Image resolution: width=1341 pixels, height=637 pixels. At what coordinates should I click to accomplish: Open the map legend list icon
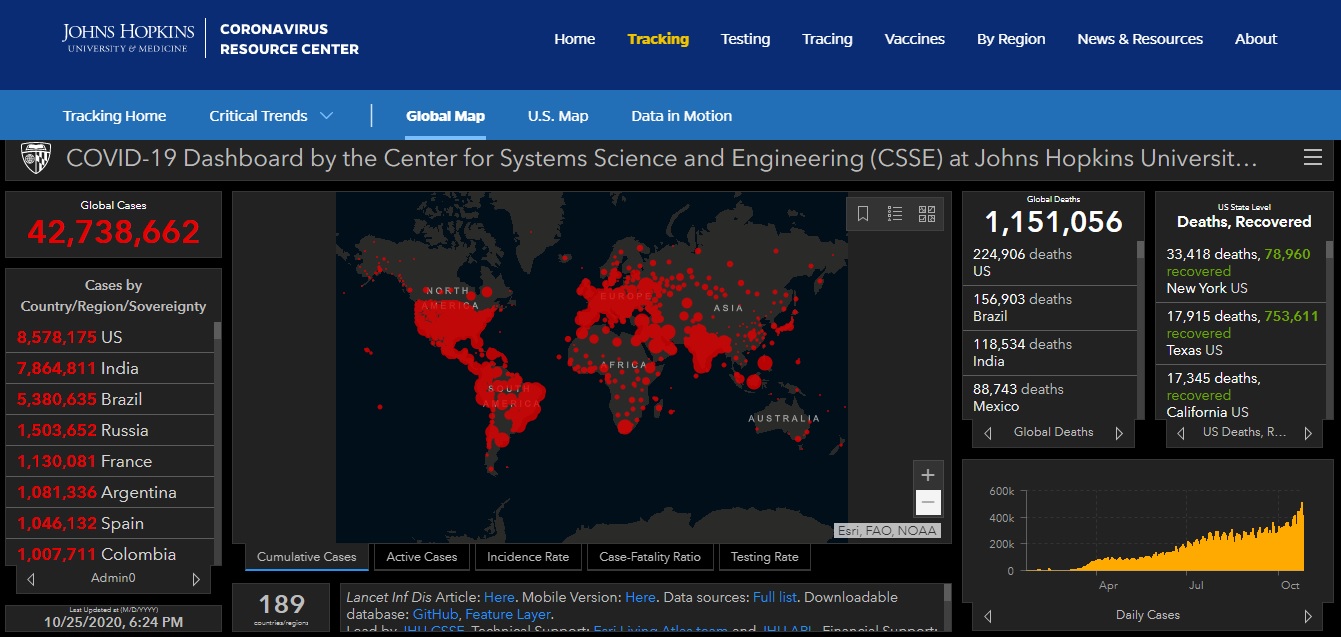895,214
